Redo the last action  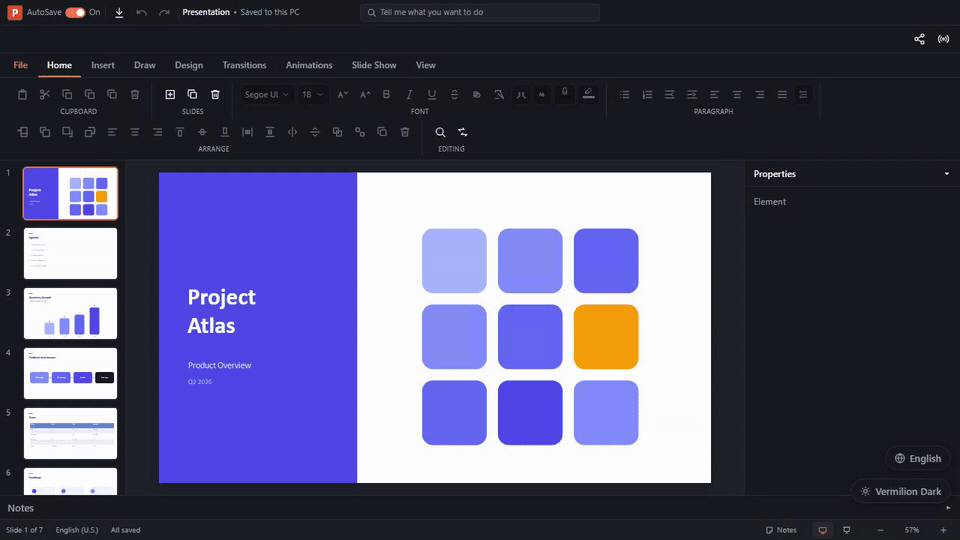(x=164, y=12)
